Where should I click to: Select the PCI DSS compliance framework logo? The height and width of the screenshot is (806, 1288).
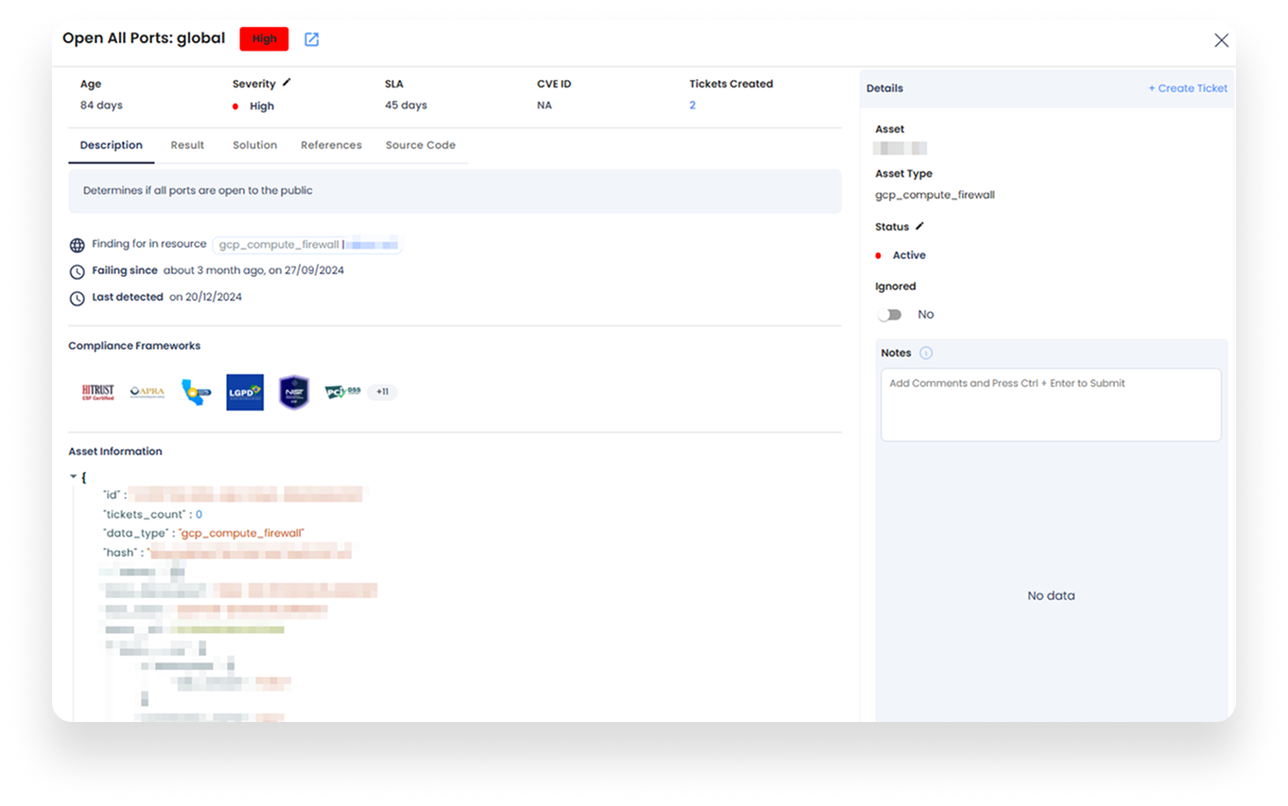pyautogui.click(x=342, y=392)
